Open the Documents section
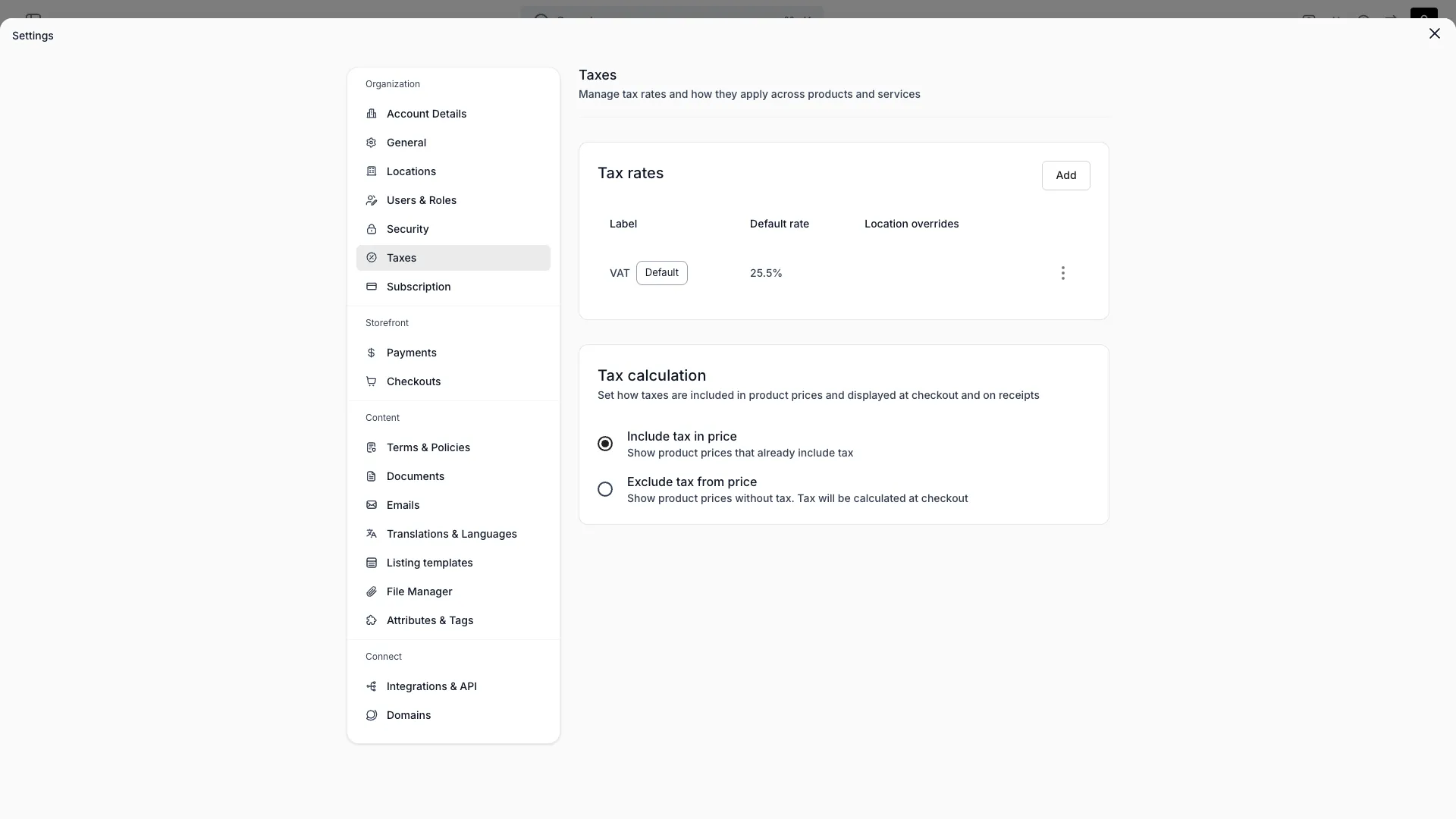The image size is (1456, 819). [453, 476]
